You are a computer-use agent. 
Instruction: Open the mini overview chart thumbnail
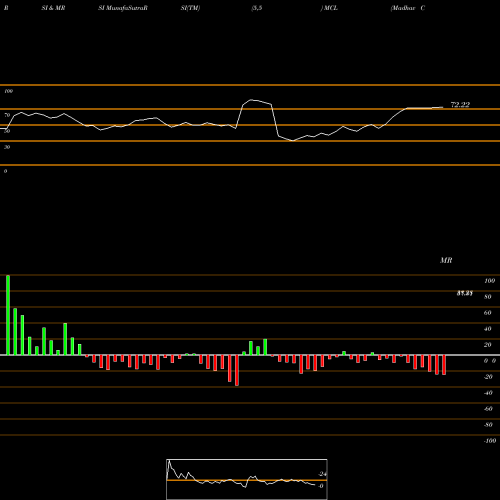(x=247, y=479)
